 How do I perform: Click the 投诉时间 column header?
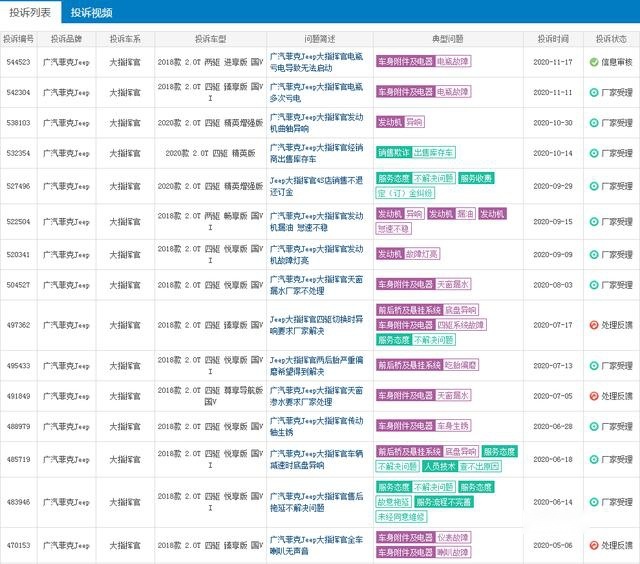pos(553,39)
